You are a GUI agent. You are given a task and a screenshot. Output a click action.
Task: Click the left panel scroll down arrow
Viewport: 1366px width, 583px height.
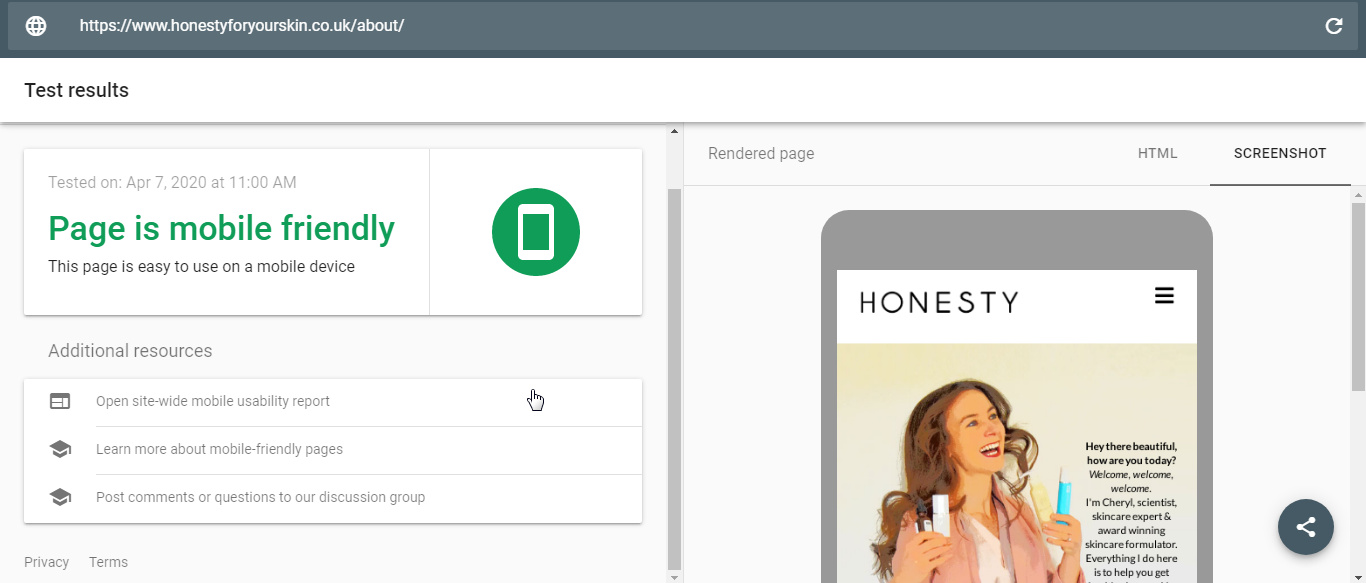(x=674, y=576)
